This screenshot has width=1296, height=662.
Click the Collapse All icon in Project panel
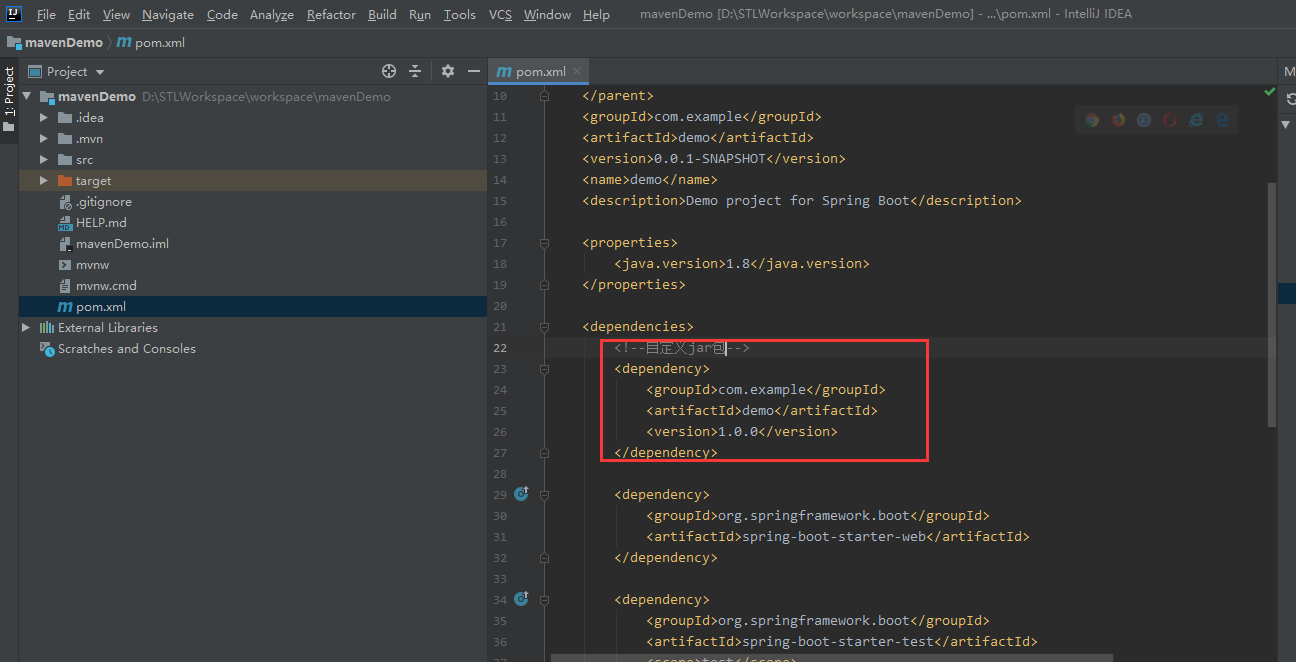point(416,71)
